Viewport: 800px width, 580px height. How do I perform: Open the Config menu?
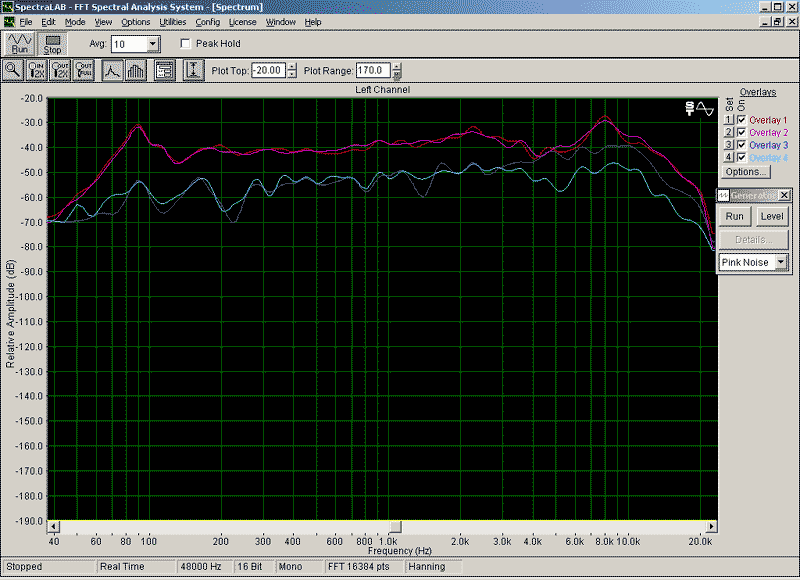point(208,21)
